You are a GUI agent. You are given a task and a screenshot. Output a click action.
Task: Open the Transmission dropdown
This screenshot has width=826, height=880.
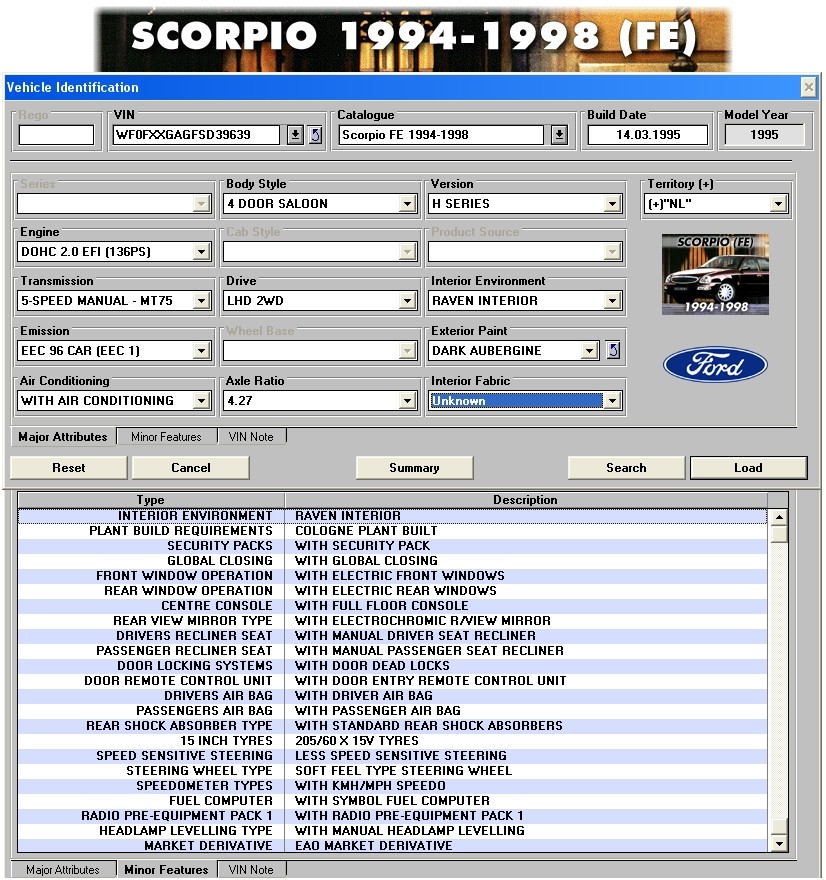tap(201, 301)
